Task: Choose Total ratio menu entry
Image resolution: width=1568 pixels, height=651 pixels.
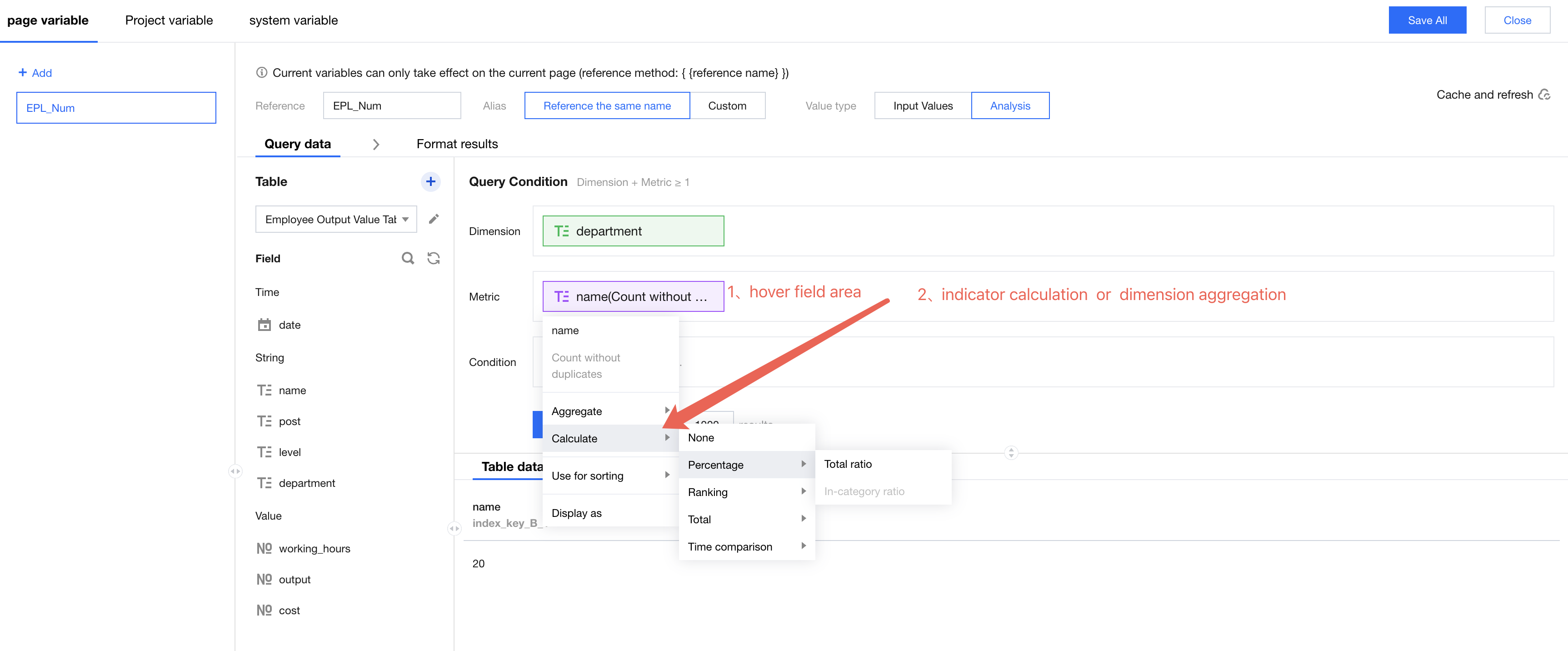Action: (x=847, y=464)
